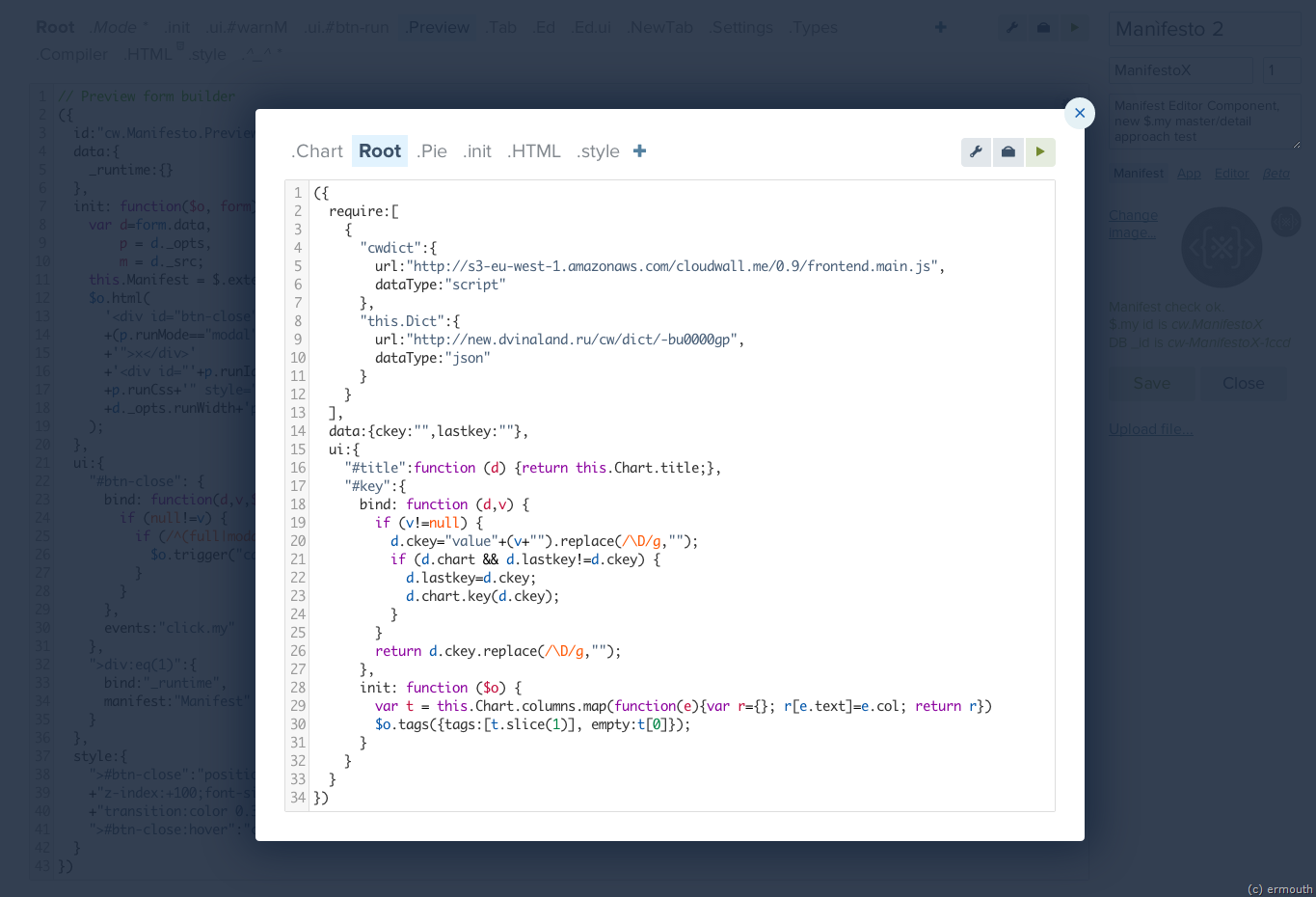This screenshot has width=1316, height=897.
Task: Open the .Pie tab in the modal
Action: coord(432,151)
